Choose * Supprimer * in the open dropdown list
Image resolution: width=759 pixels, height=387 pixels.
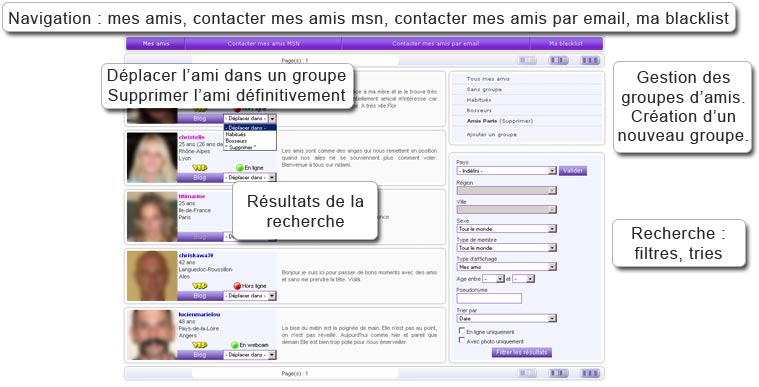[x=250, y=147]
